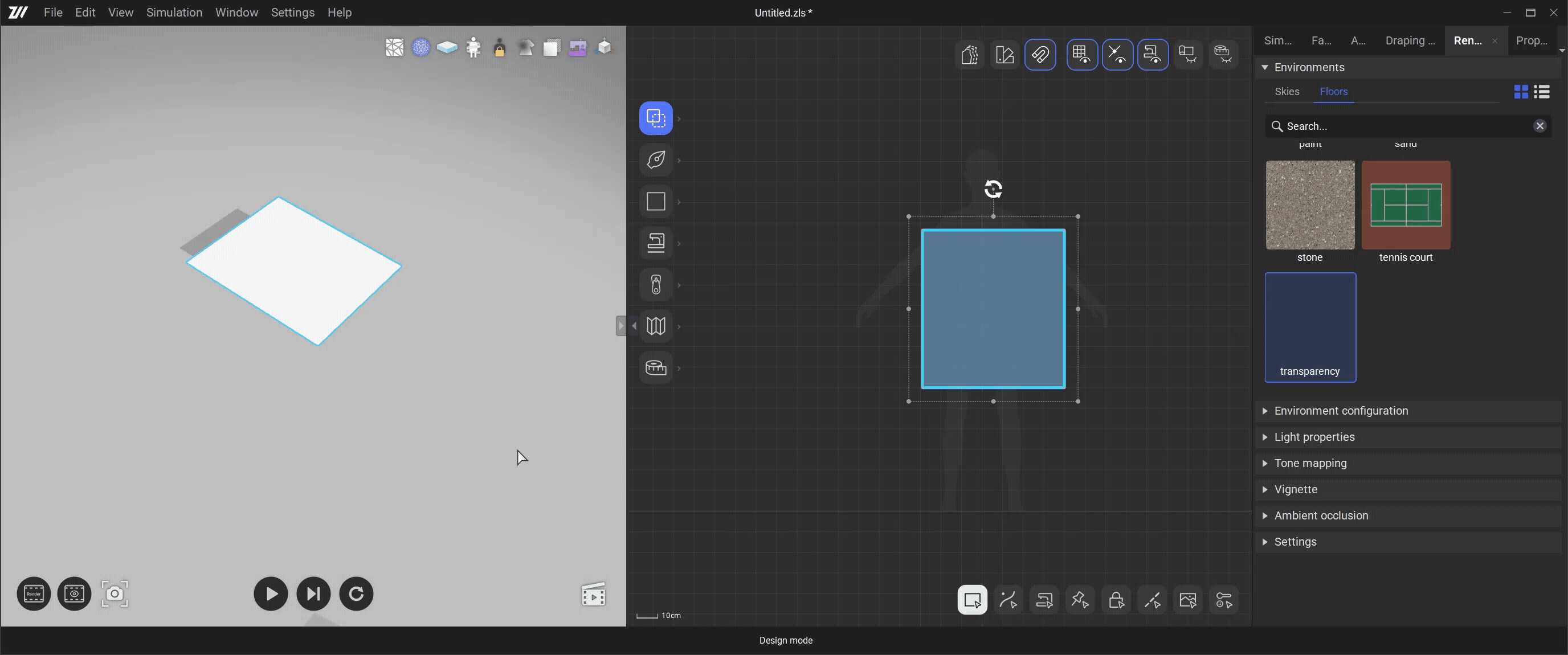
Task: Expand pen tool flyout arrow
Action: [679, 160]
